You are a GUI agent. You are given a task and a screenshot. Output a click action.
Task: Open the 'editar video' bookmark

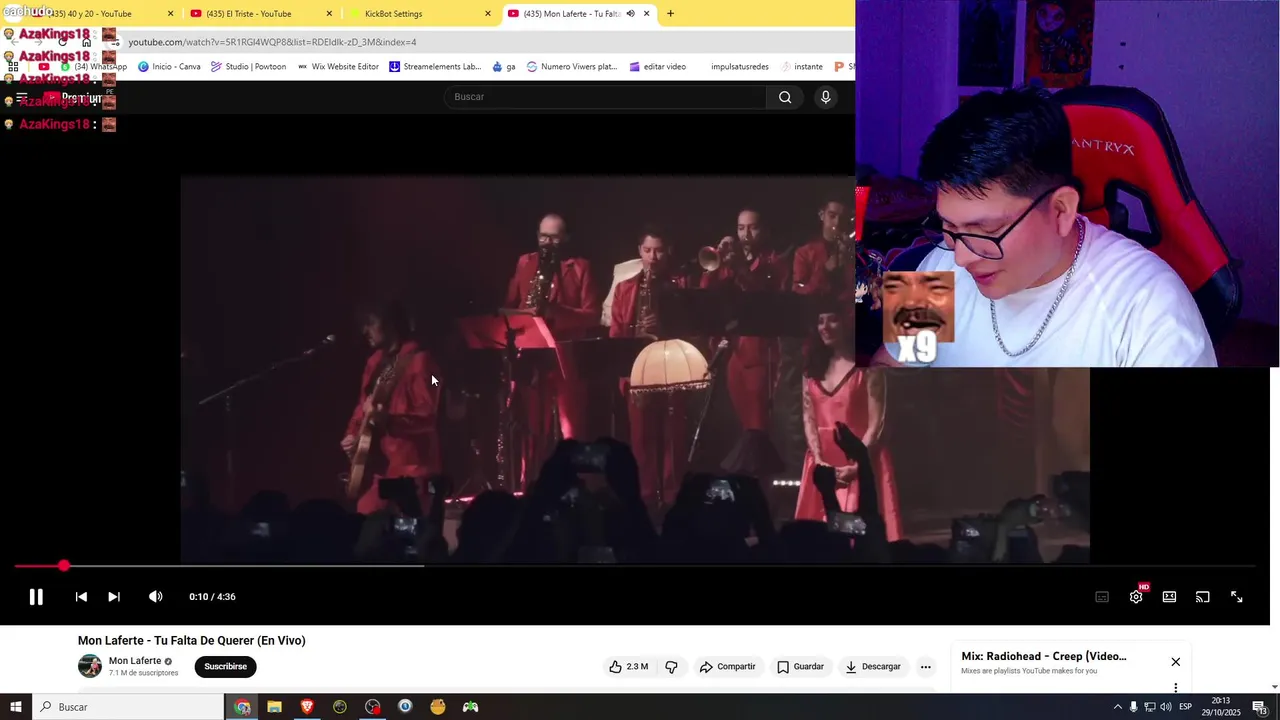(657, 67)
